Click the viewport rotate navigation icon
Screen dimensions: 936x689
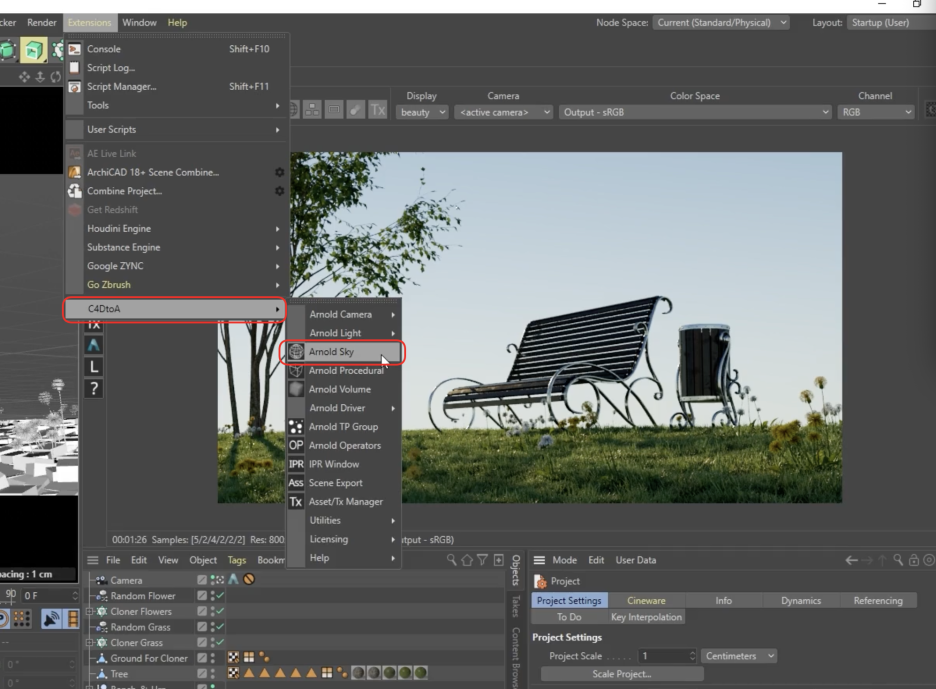(56, 77)
